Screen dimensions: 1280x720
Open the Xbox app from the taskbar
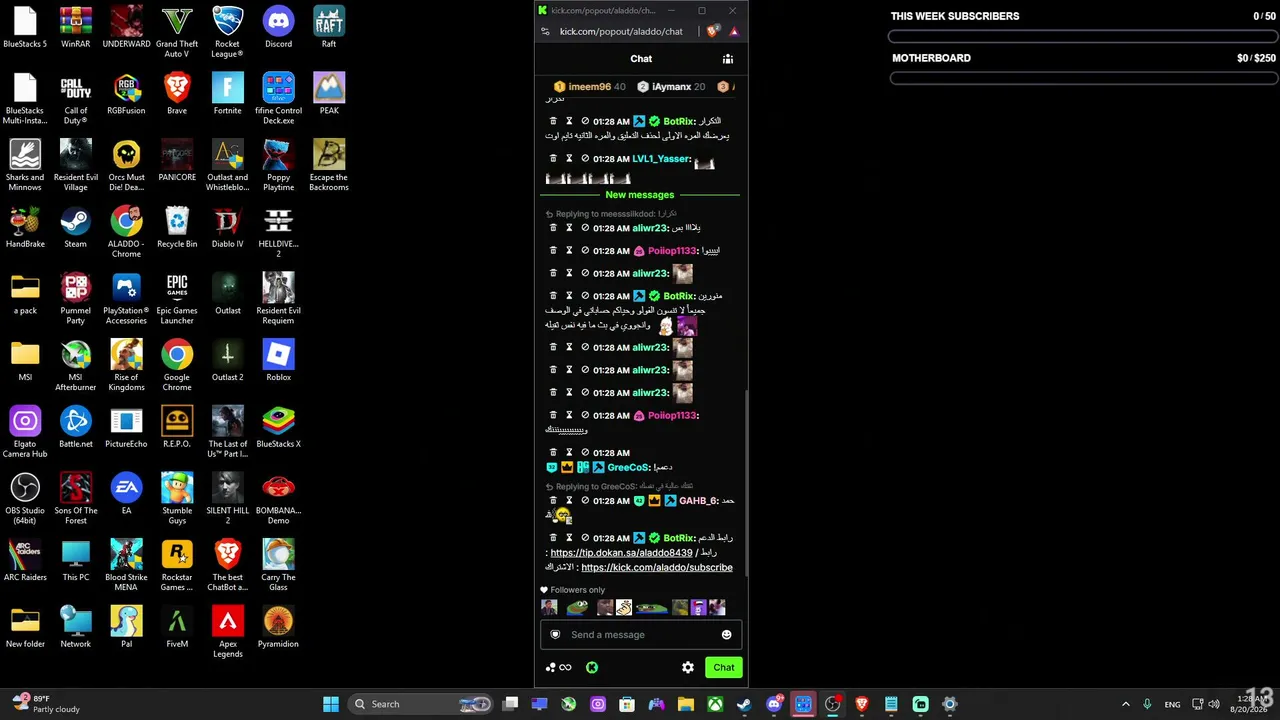pyautogui.click(x=716, y=704)
